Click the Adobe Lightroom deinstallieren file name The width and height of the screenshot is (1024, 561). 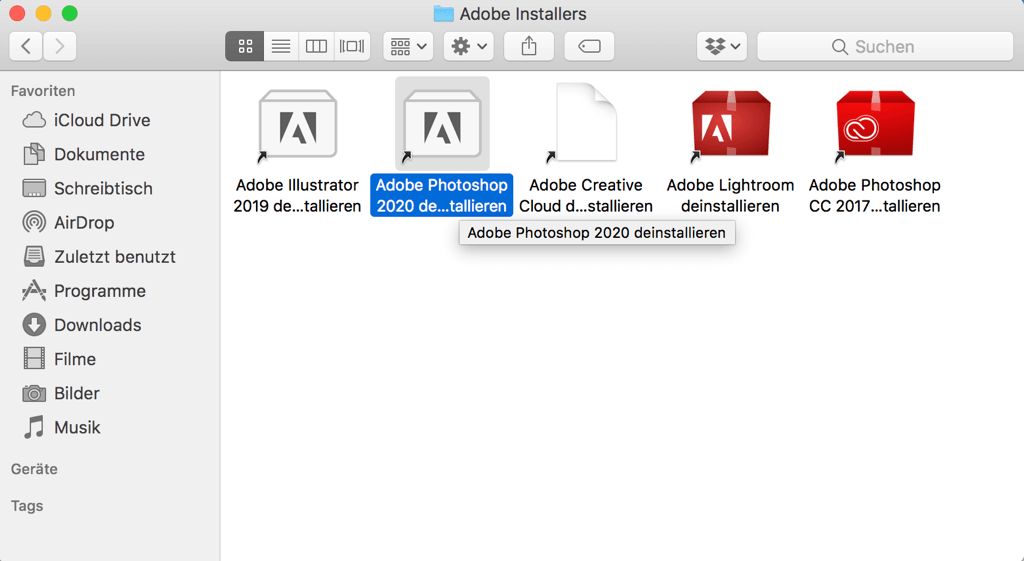click(x=730, y=195)
